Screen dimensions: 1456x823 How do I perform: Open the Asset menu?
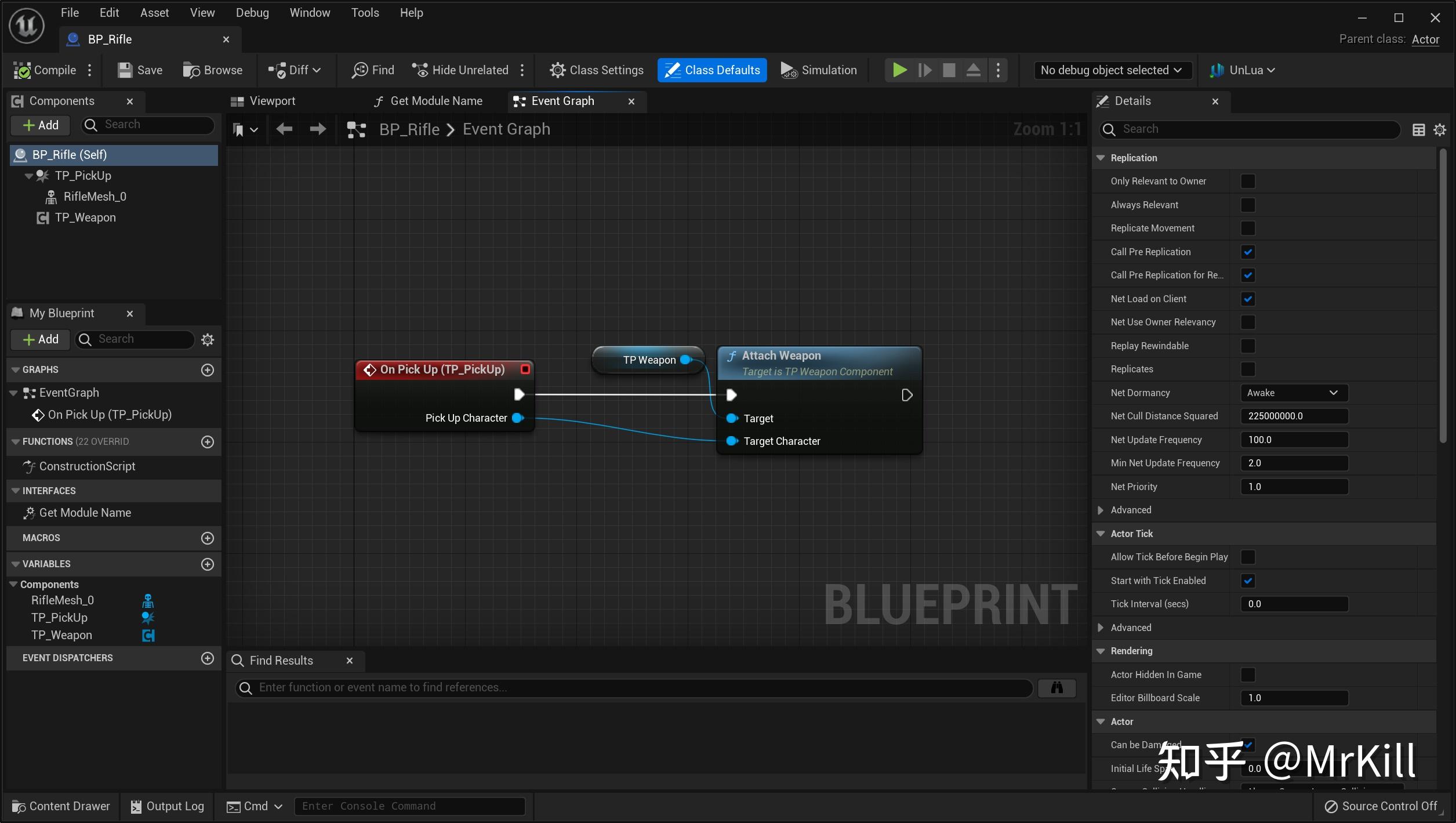(154, 13)
